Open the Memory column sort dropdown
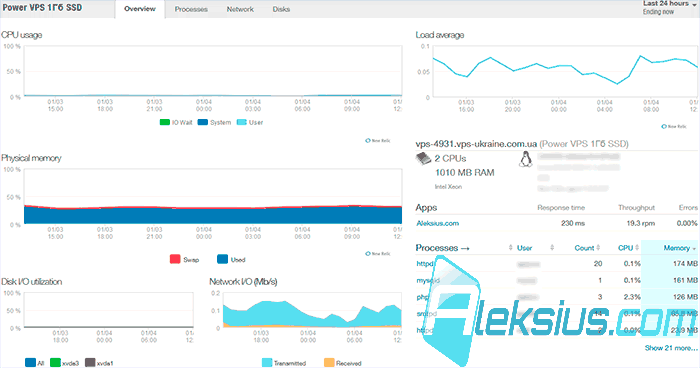This screenshot has height=368, width=700. (679, 248)
